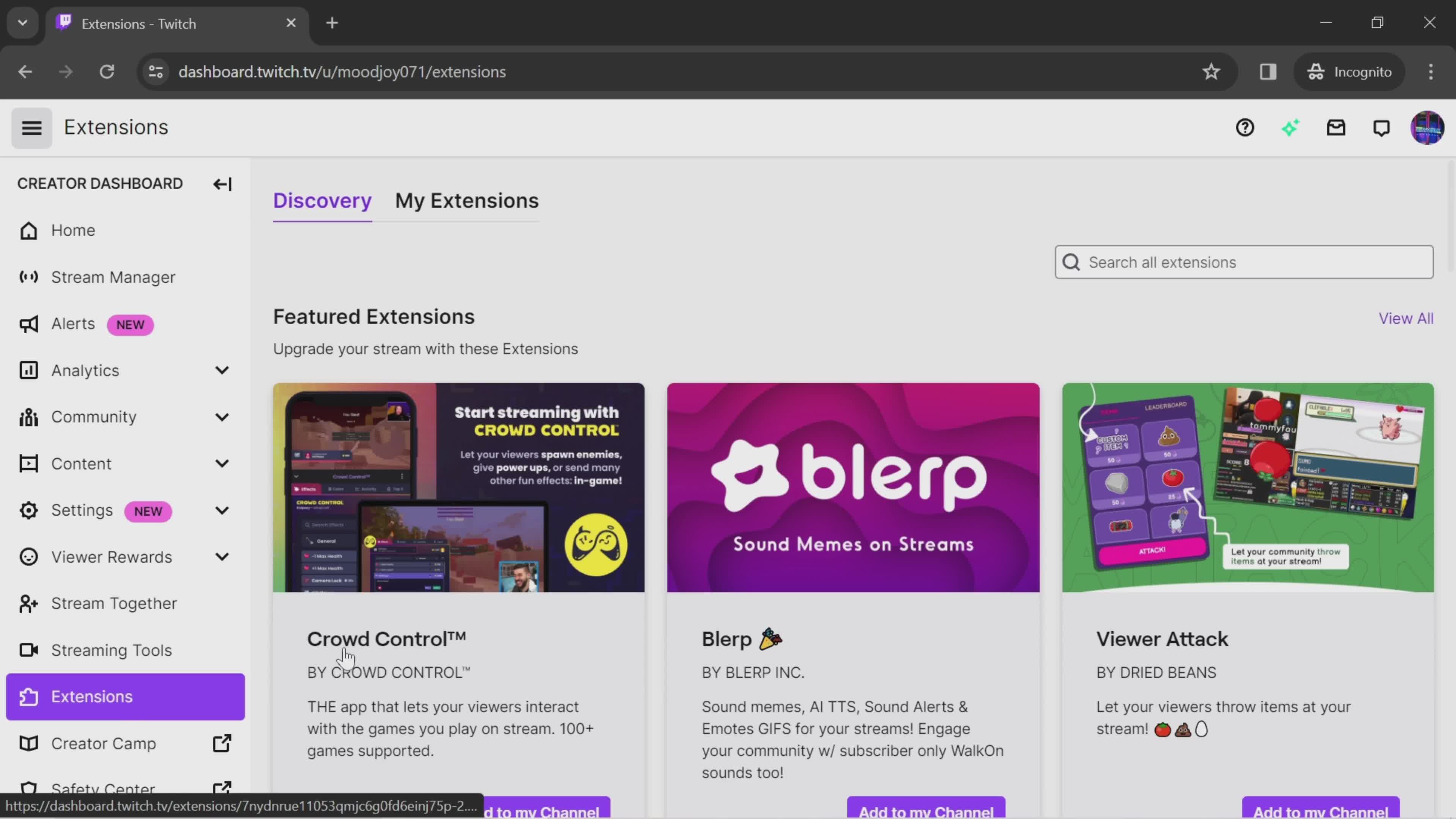Click the green sparkle icon in header

pos(1290,128)
